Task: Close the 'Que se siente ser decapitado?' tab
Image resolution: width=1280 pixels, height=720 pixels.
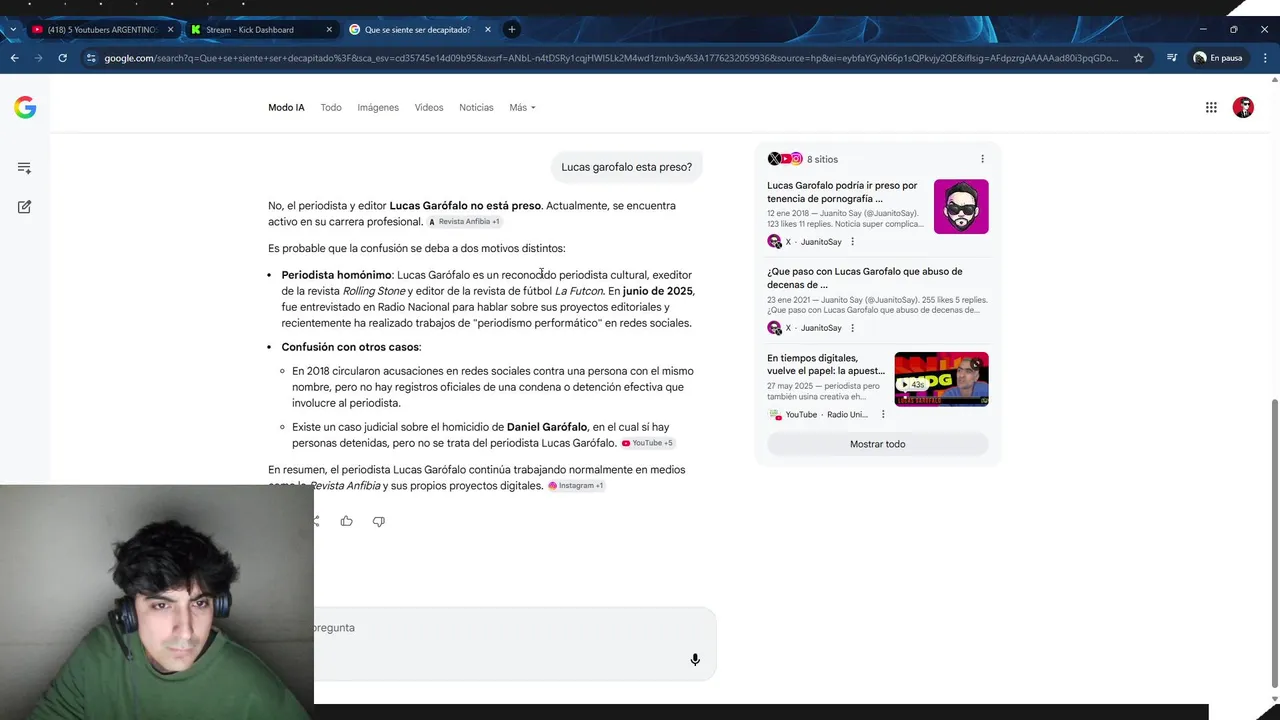Action: [488, 30]
